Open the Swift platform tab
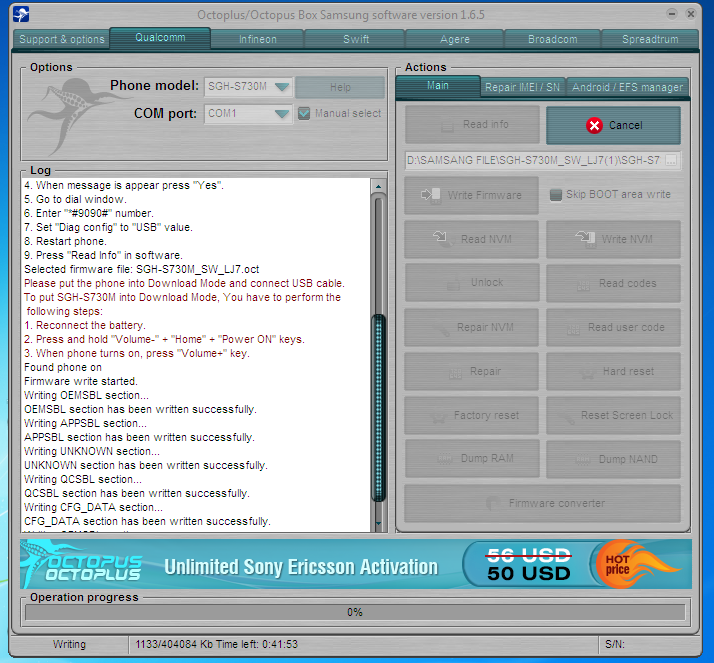This screenshot has width=714, height=663. click(356, 39)
